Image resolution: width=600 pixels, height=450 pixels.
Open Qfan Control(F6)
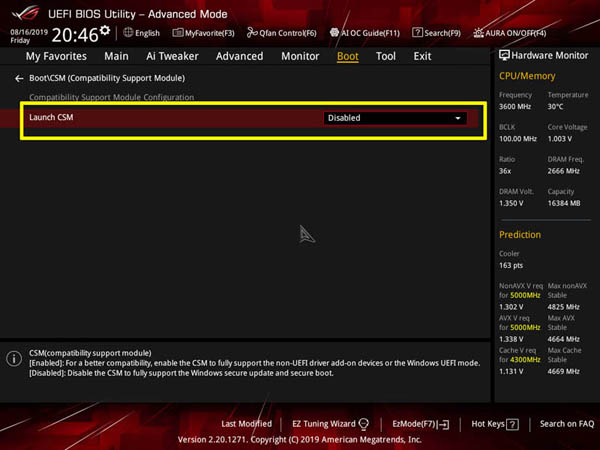282,33
